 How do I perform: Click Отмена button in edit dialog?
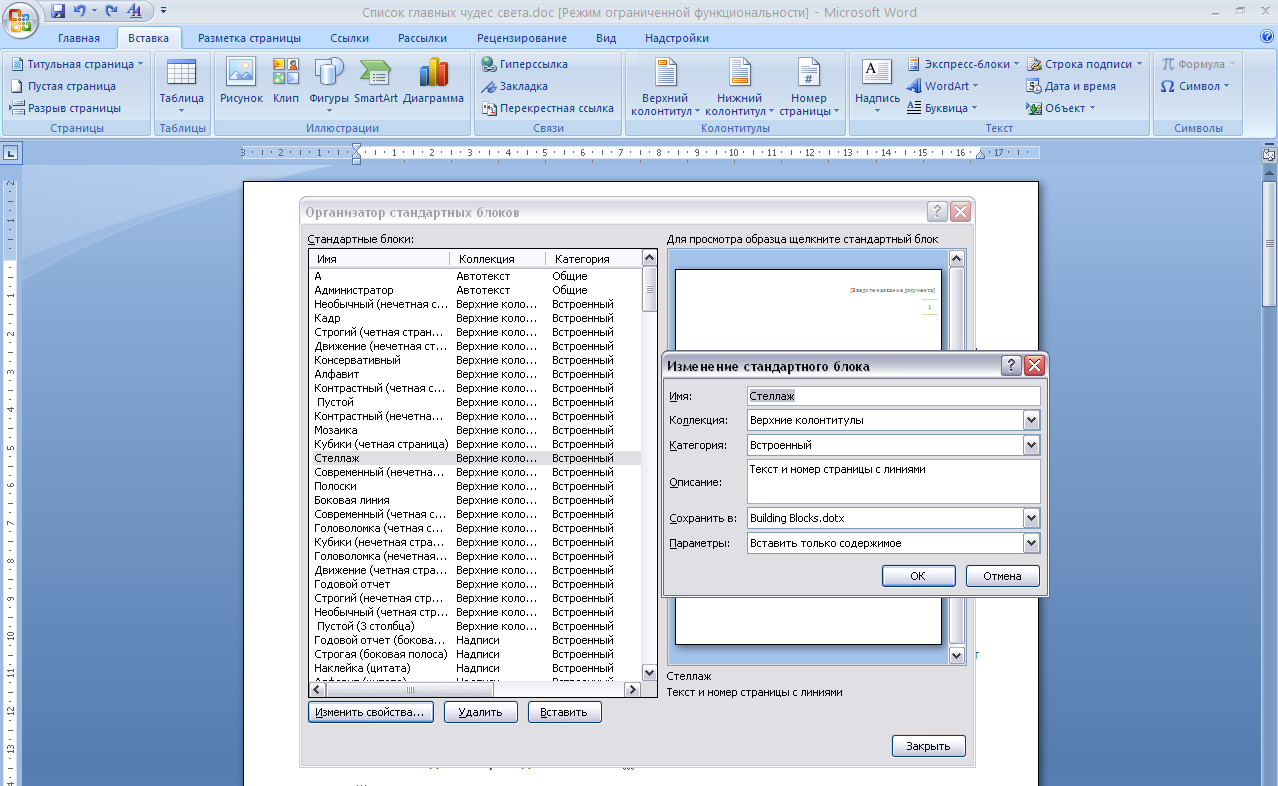pos(1002,576)
